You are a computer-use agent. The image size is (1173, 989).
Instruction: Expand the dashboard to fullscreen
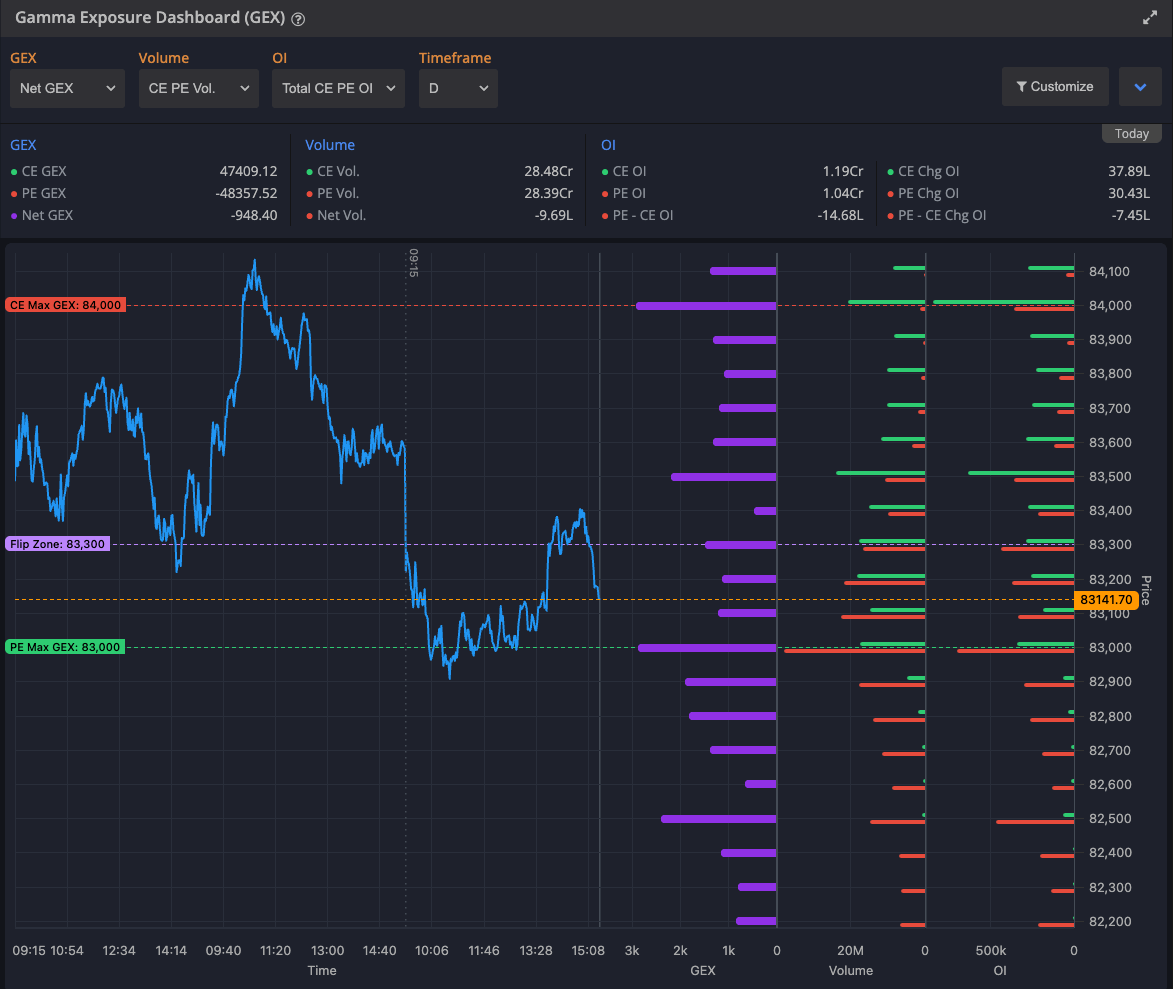point(1149,18)
